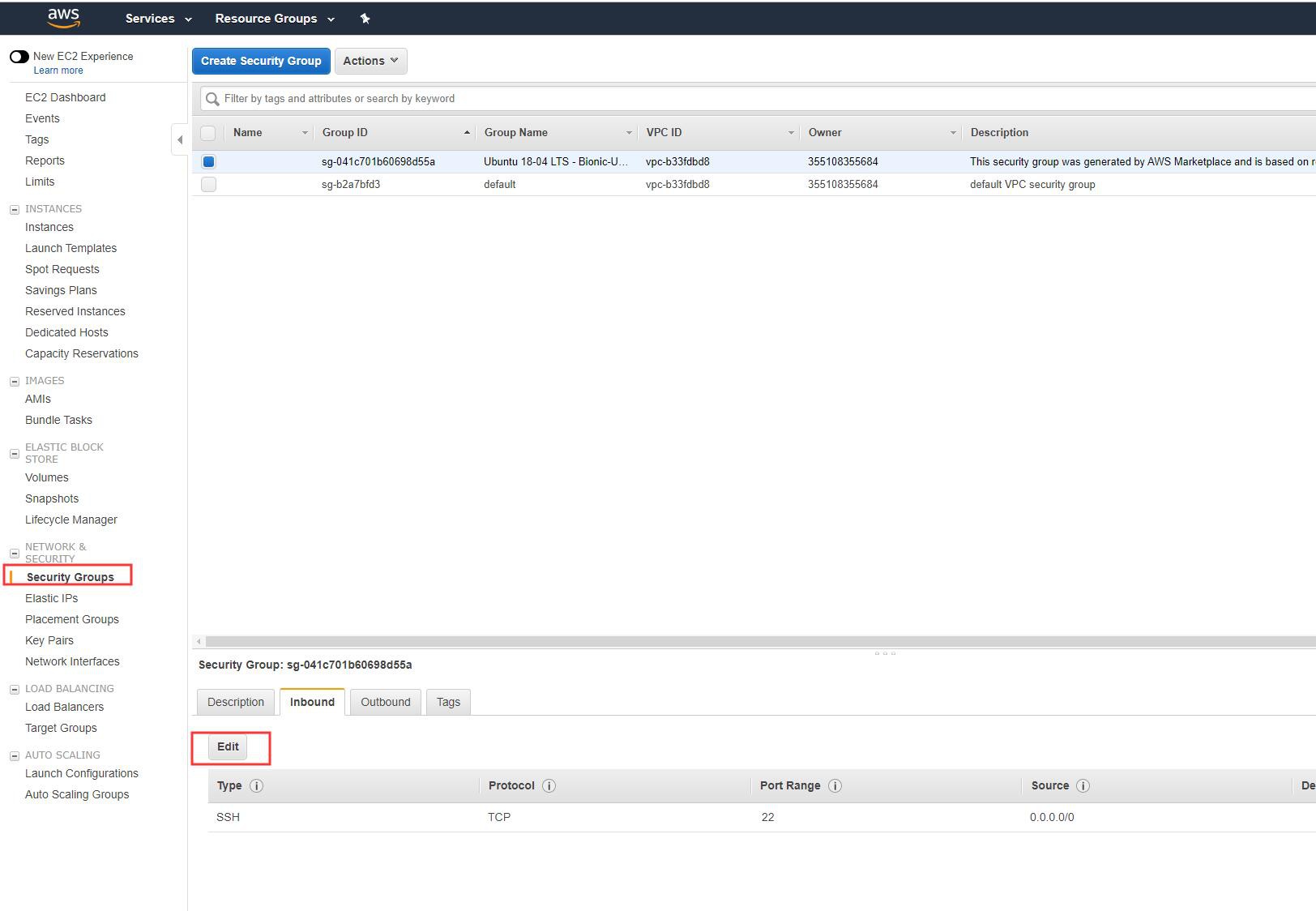Open the Description tab

point(235,702)
